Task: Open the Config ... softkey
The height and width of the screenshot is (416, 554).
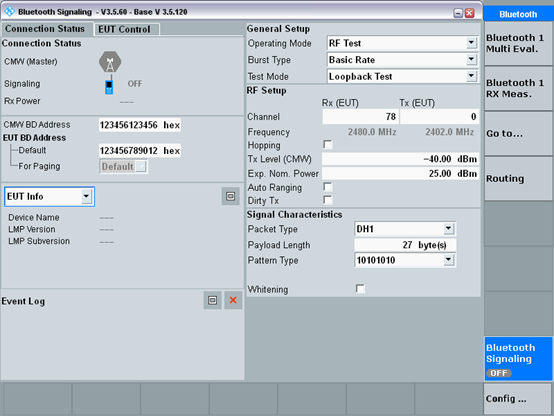Action: [x=518, y=399]
